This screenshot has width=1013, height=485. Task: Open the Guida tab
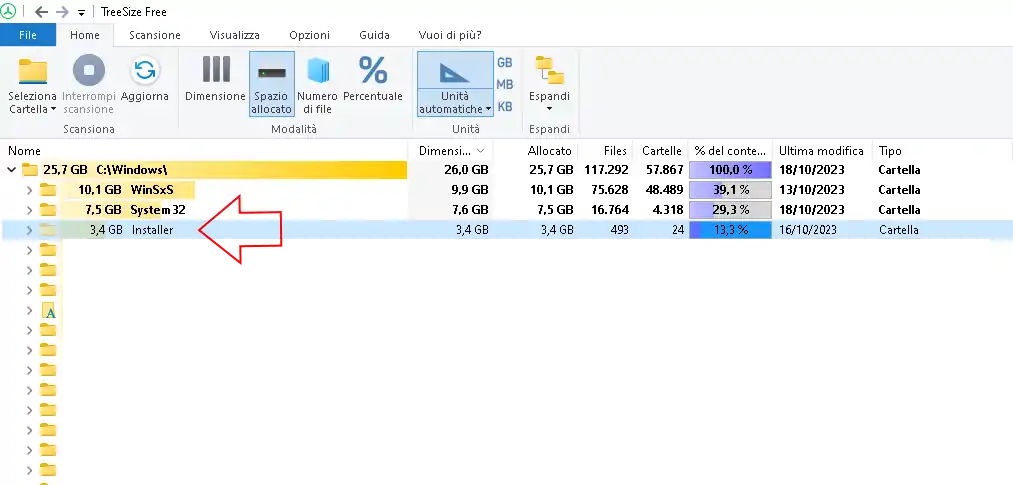click(x=374, y=35)
